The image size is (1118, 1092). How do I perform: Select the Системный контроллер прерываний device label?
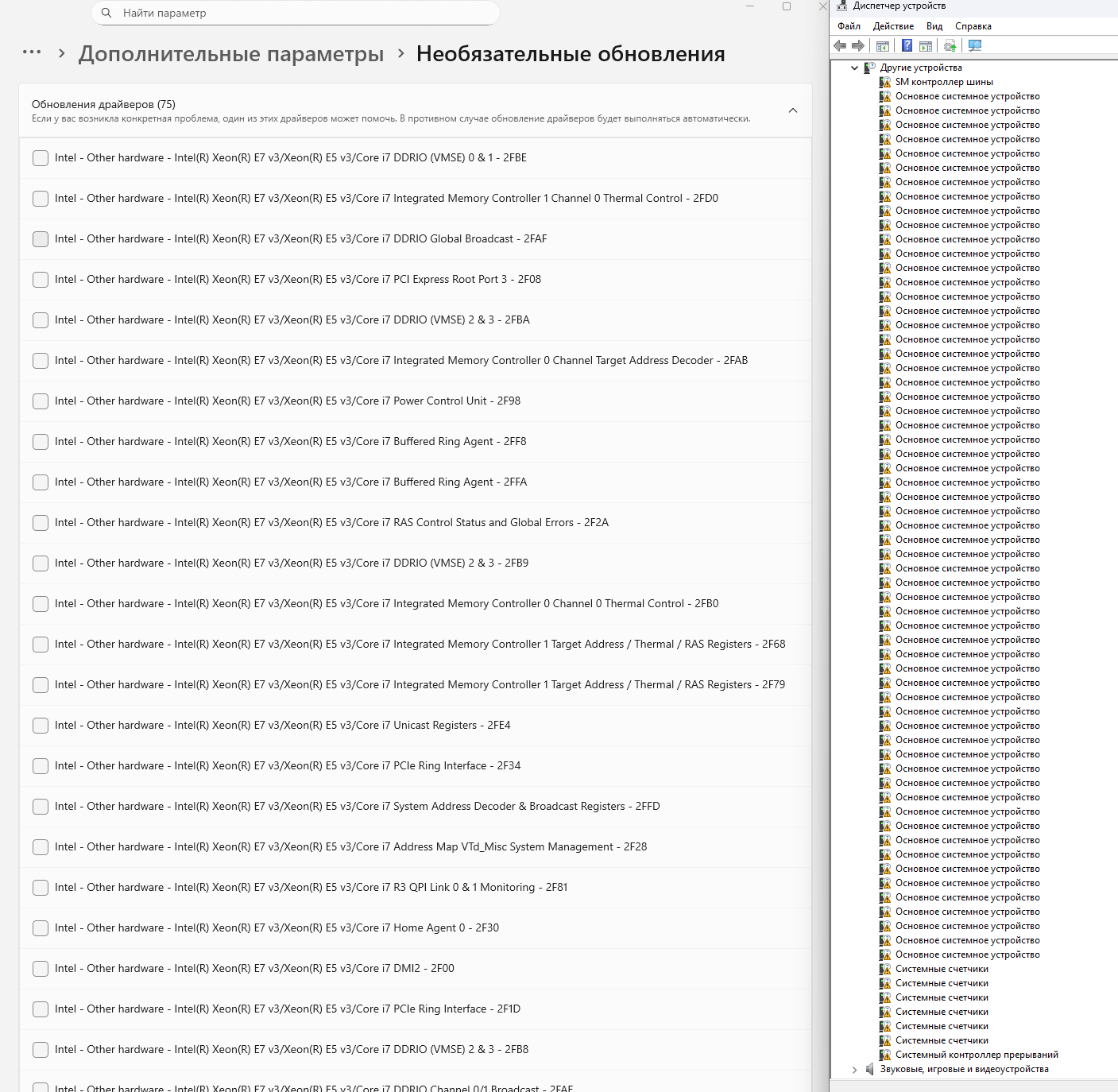[977, 1055]
